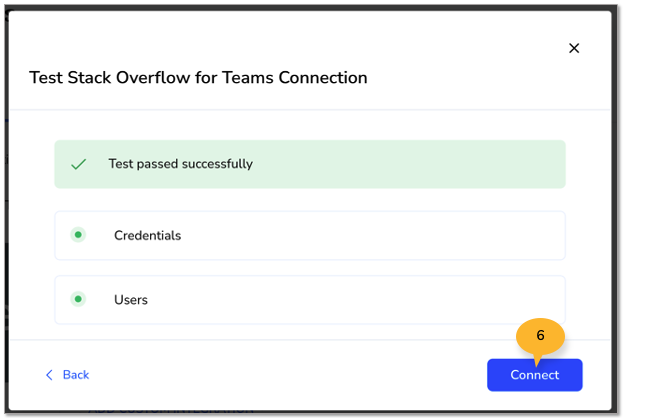
Task: Click the green checkmark in success banner
Action: click(x=79, y=164)
